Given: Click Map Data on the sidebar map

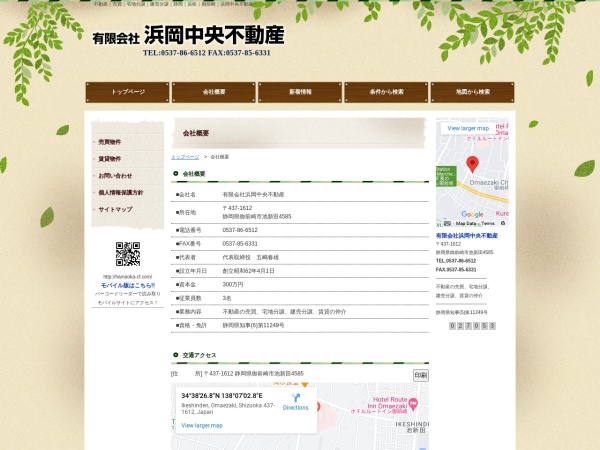Looking at the screenshot, I should [x=466, y=223].
